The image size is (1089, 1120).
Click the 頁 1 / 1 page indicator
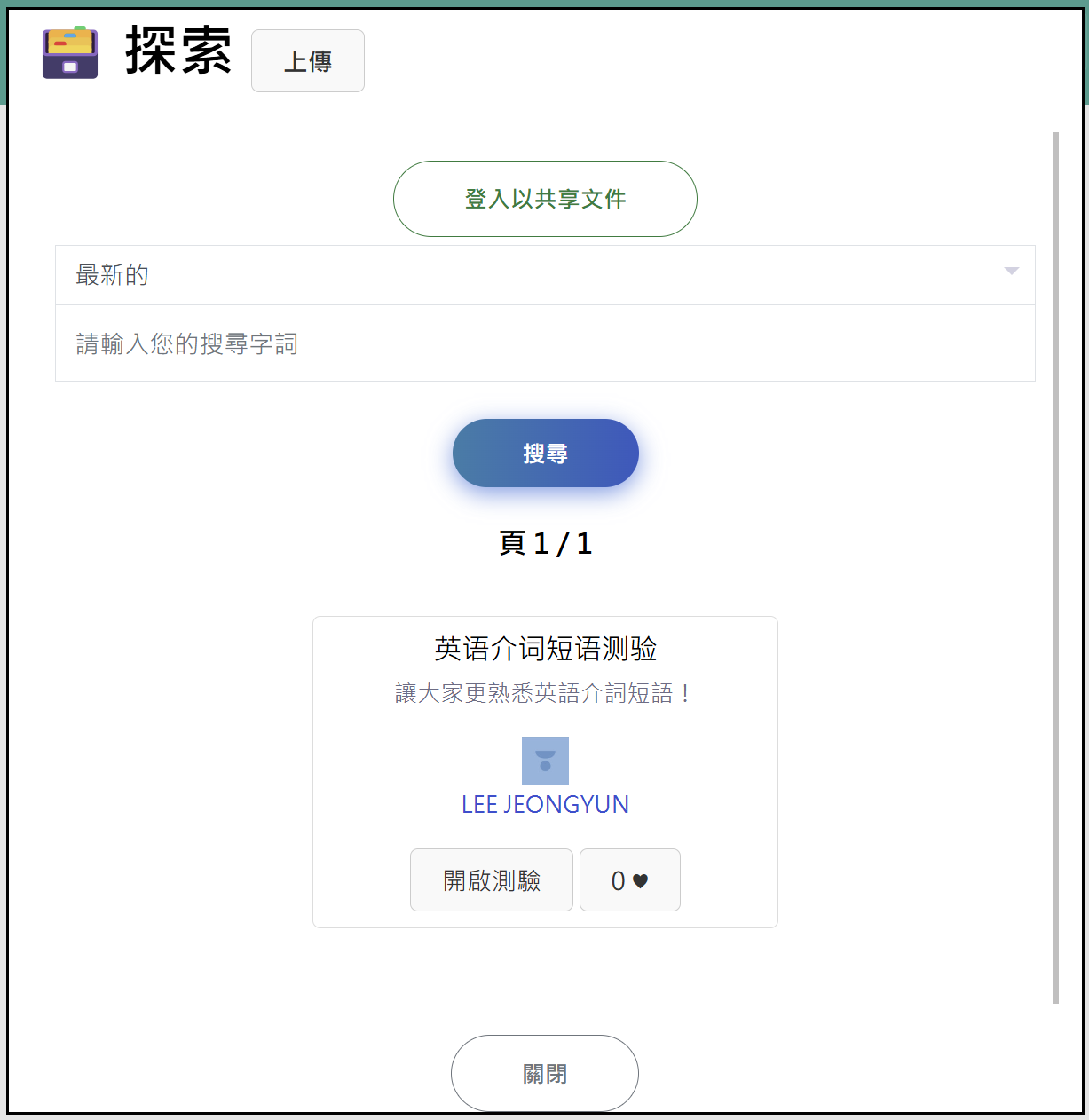pyautogui.click(x=545, y=543)
